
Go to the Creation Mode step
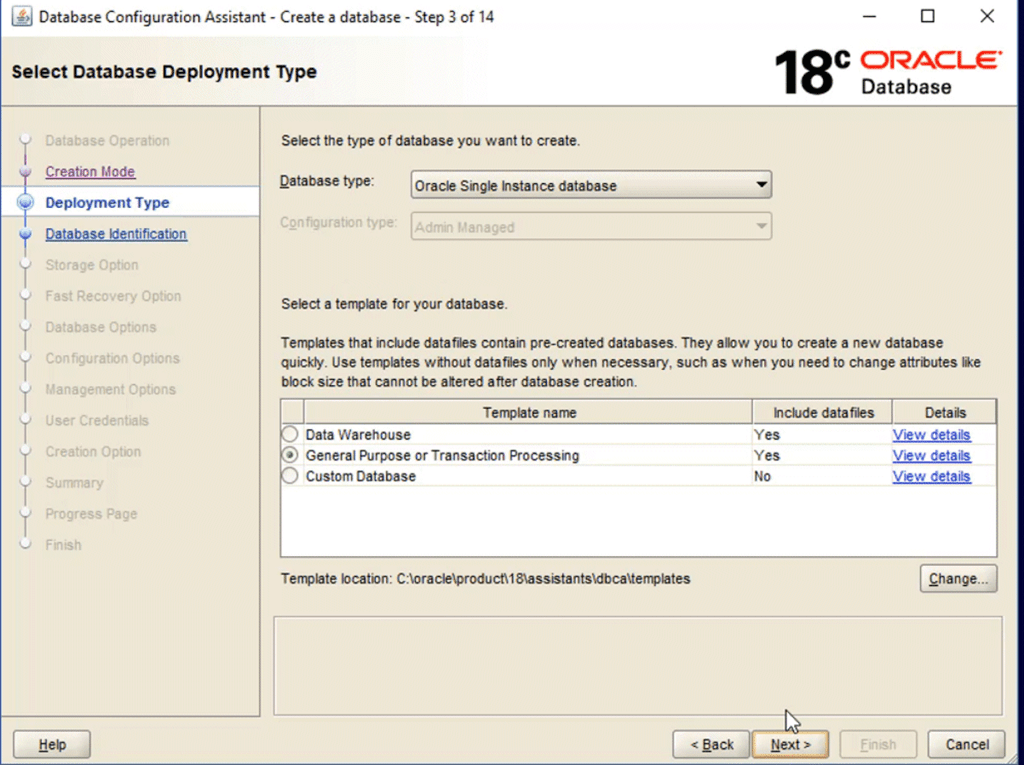pos(90,171)
